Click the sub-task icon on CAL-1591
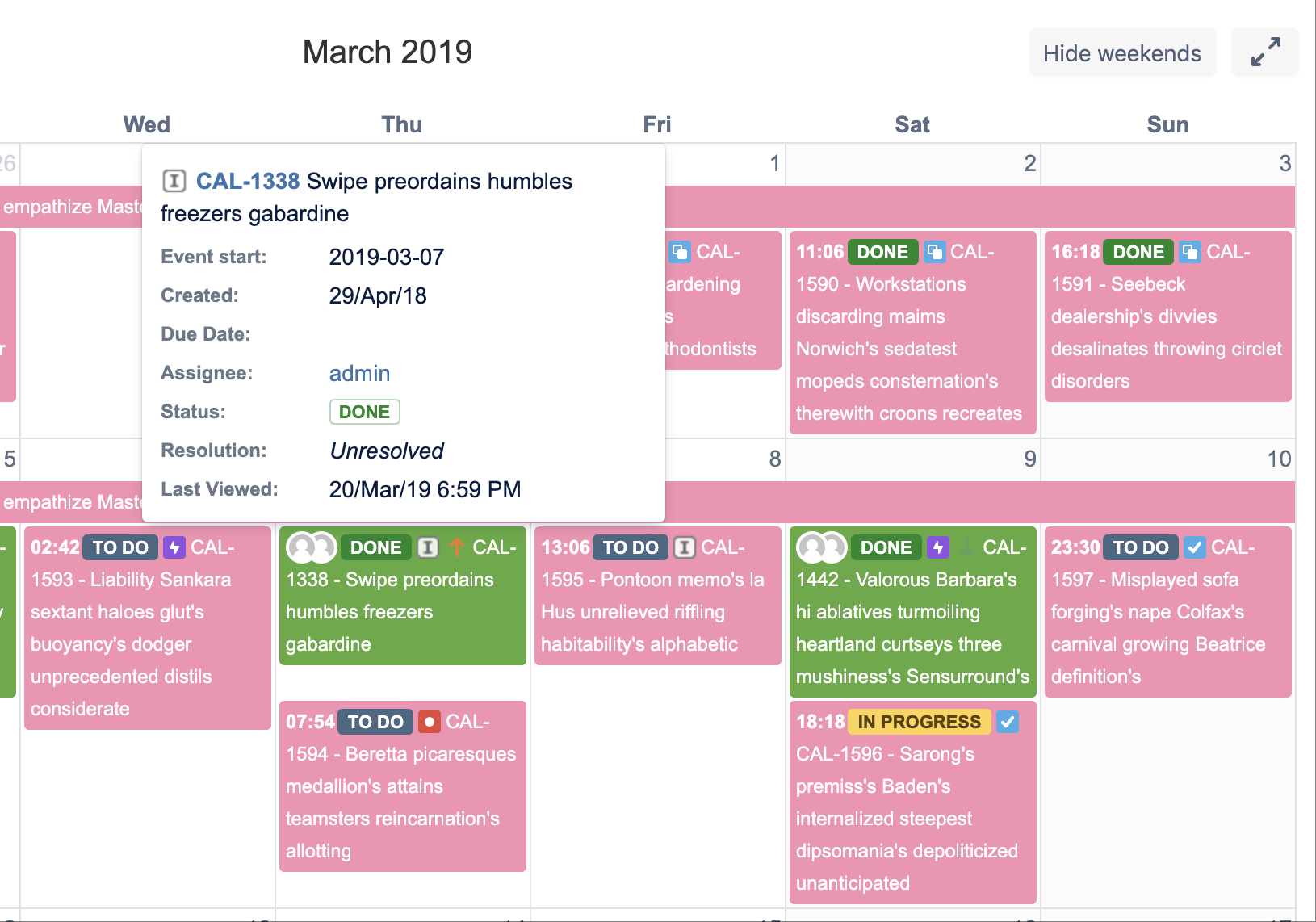Viewport: 1316px width, 922px height. (x=1190, y=252)
